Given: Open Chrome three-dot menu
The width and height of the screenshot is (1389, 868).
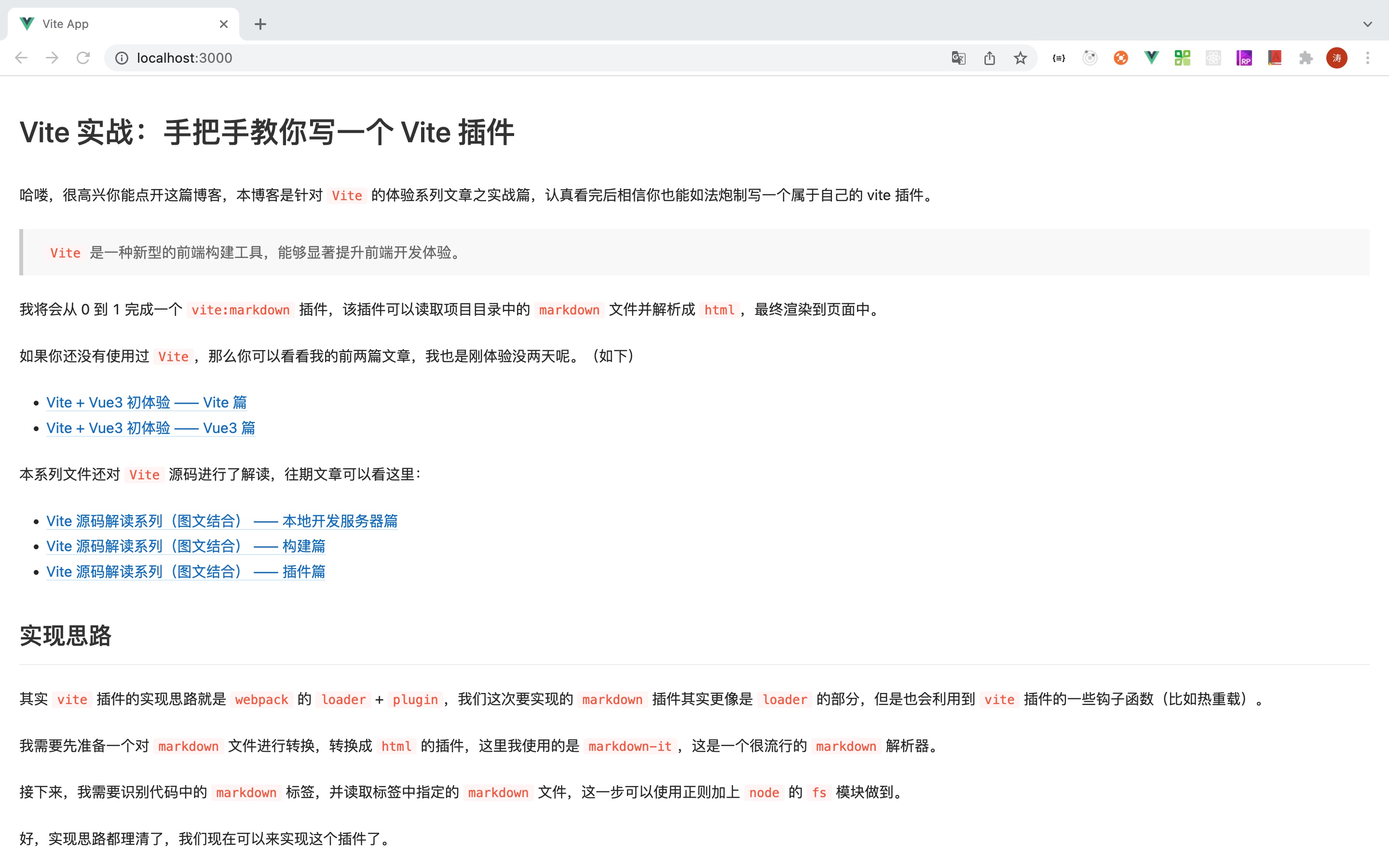Looking at the screenshot, I should (1368, 58).
